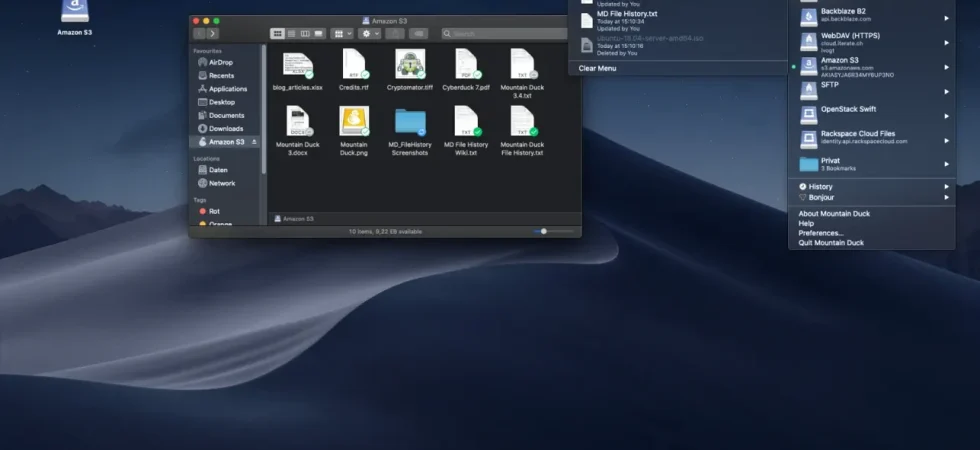Expand the Rackspace Cloud Files submenu arrow
The height and width of the screenshot is (450, 980).
(946, 141)
